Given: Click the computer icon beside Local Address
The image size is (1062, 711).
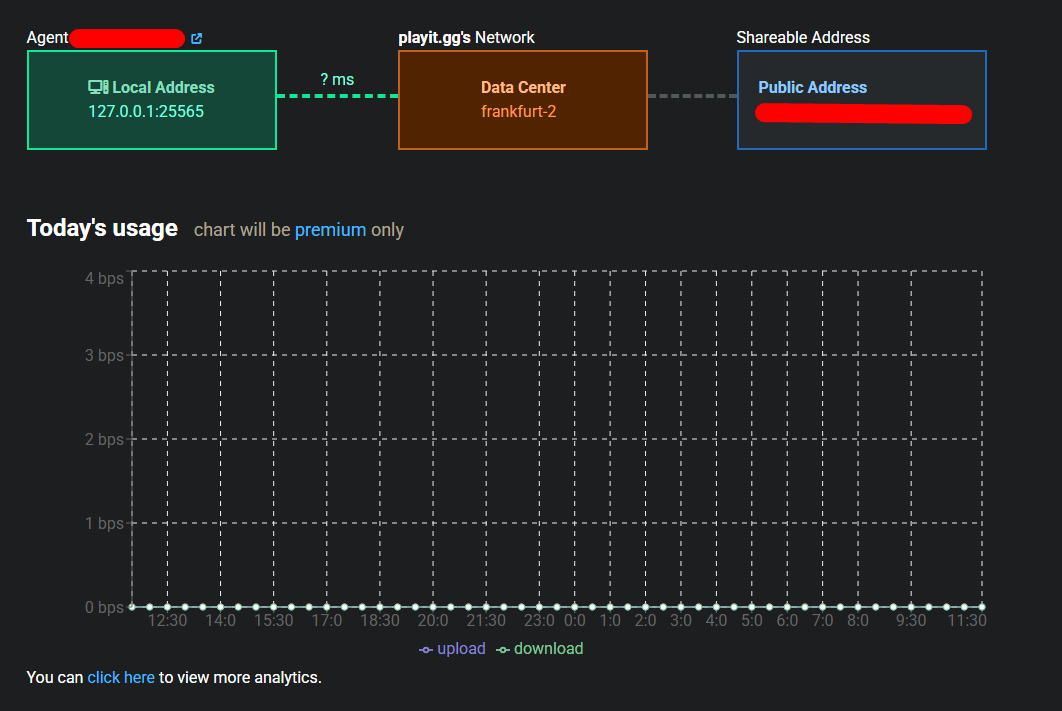Looking at the screenshot, I should tap(98, 87).
